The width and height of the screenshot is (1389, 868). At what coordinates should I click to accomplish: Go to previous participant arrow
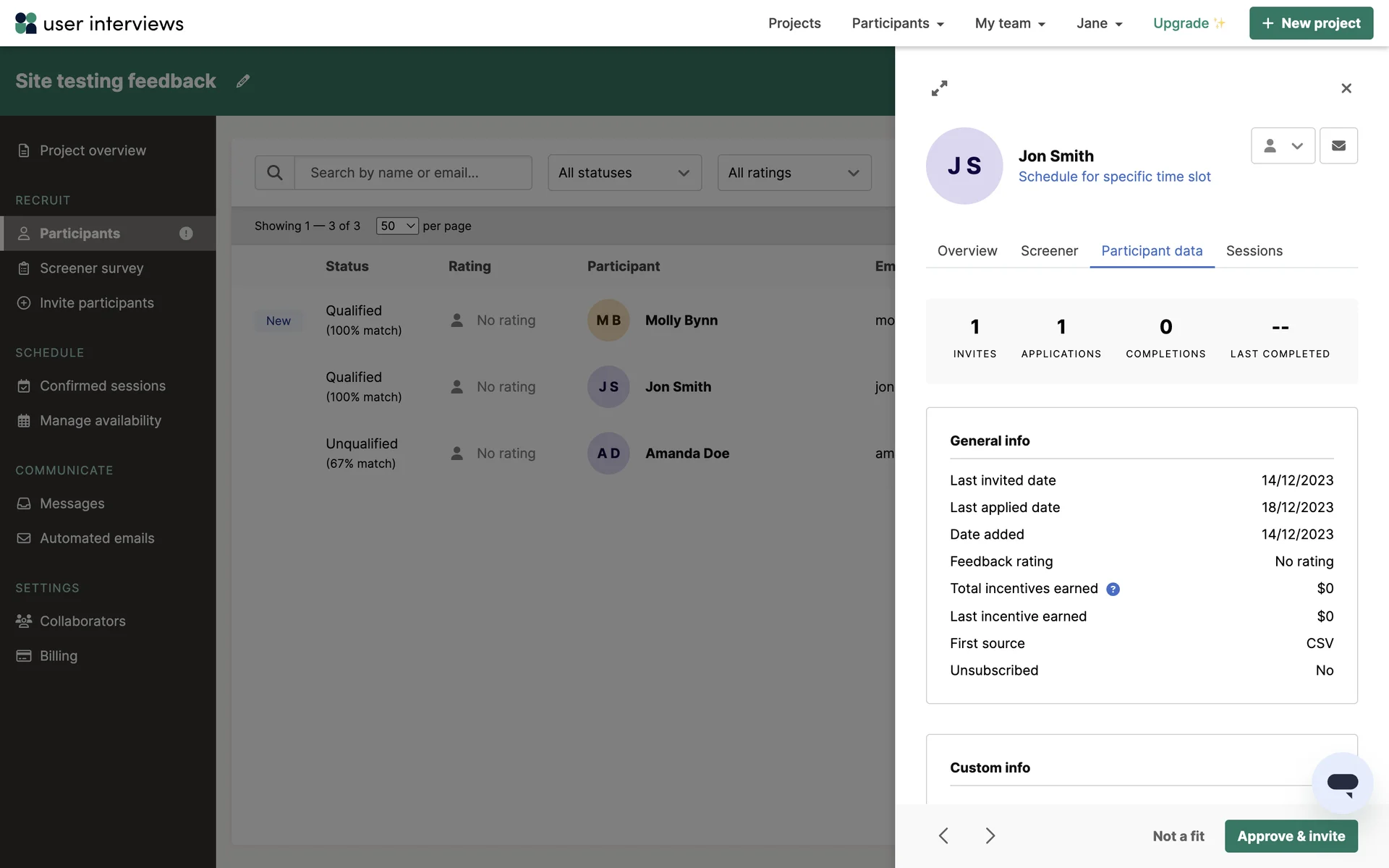tap(943, 836)
